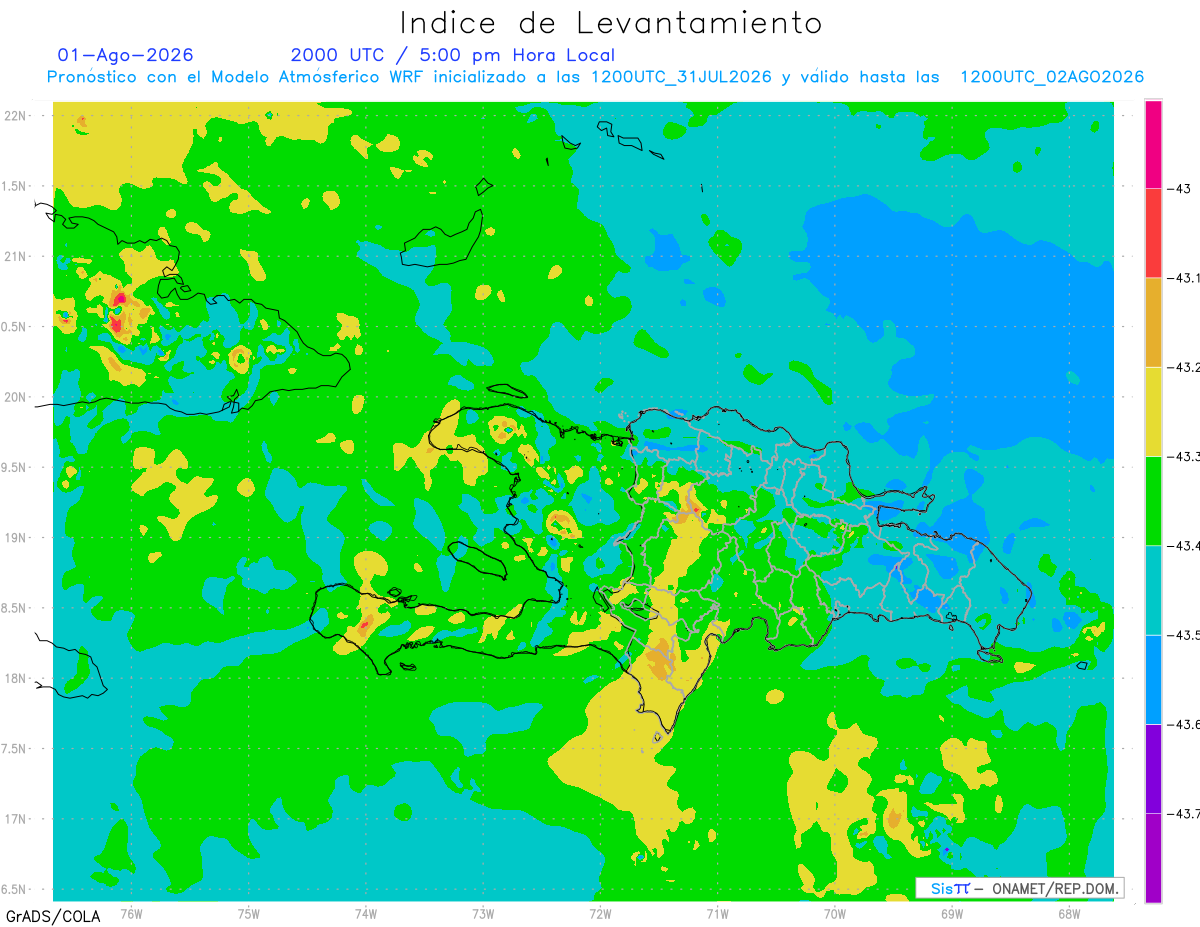The width and height of the screenshot is (1200, 927).
Task: Click the '-43.7' legend value
Action: (x=1184, y=813)
